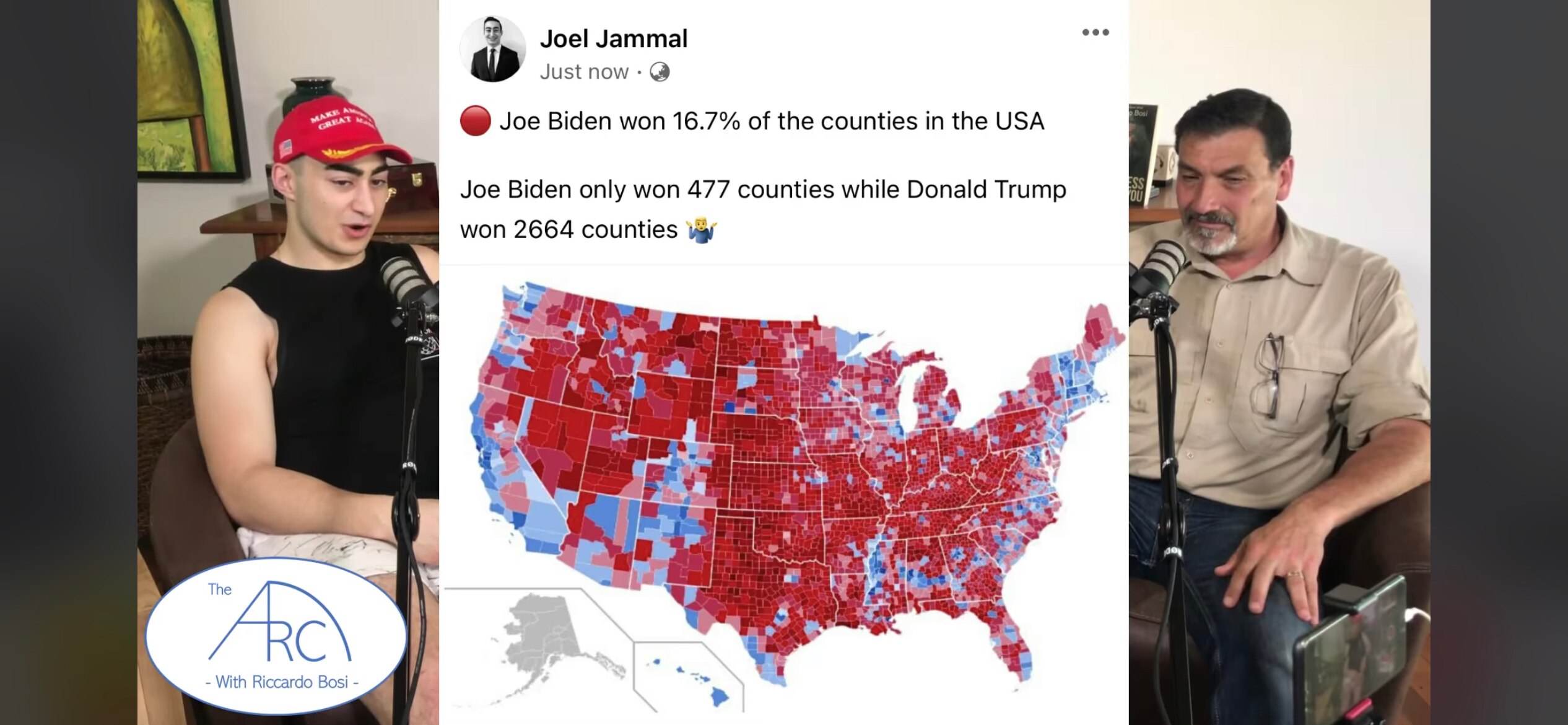The image size is (1568, 725).
Task: Click The ARC logo badge
Action: (276, 635)
